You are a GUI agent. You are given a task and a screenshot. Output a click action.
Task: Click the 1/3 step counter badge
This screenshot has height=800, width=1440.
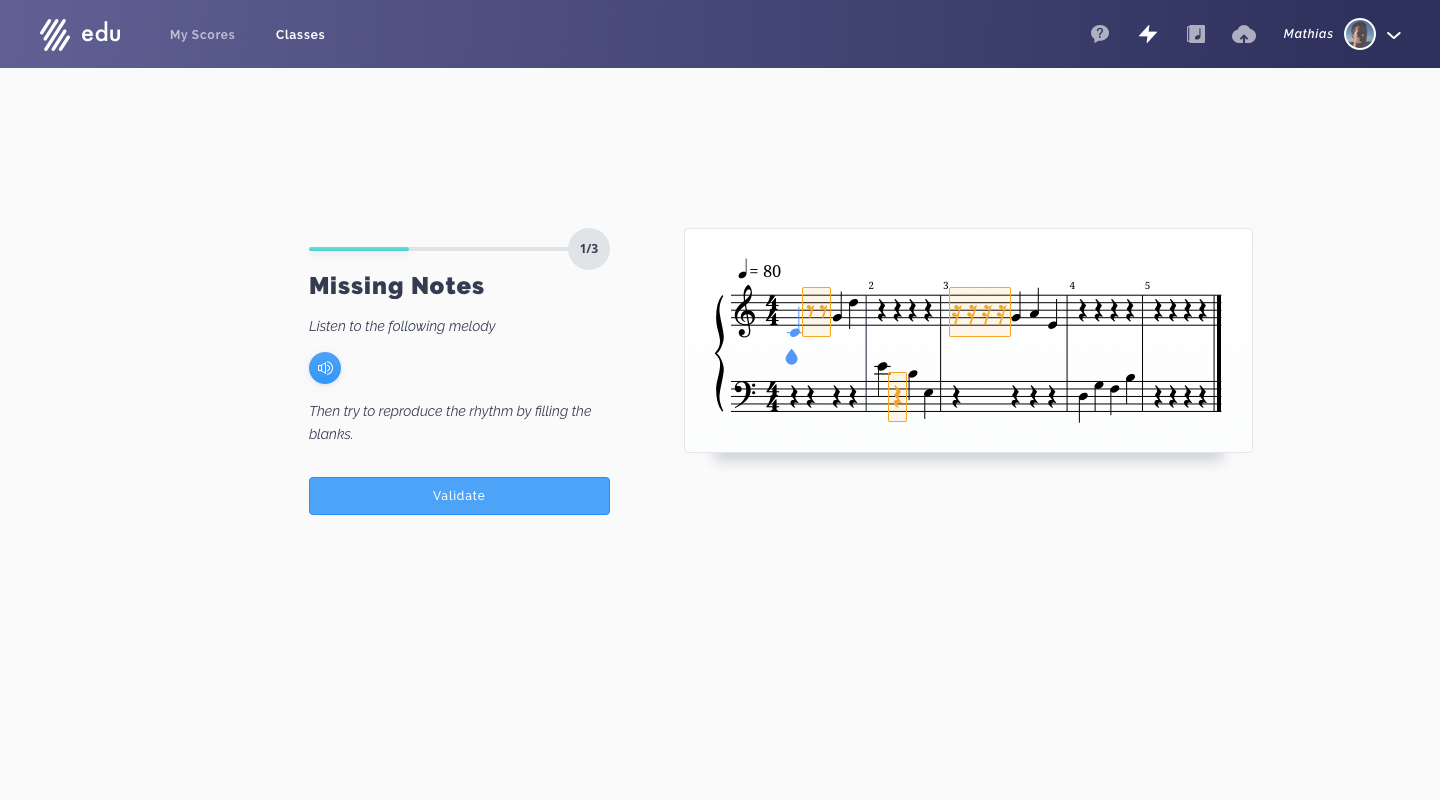click(x=589, y=249)
